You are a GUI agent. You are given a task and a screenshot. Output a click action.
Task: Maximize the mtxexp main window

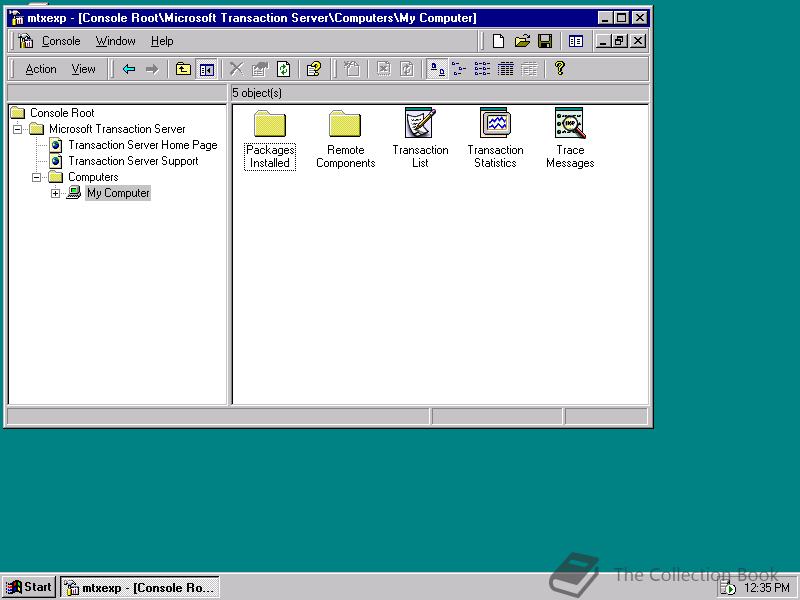(621, 18)
